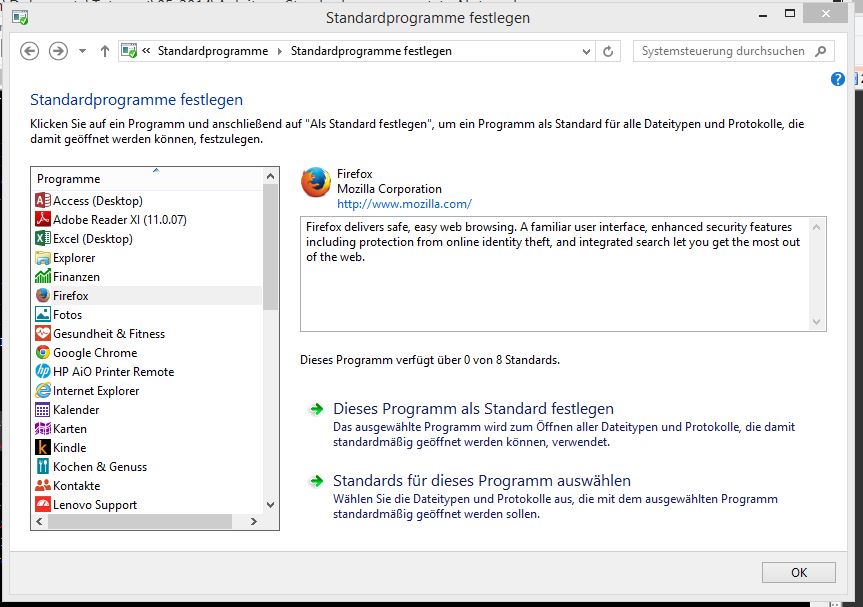Select Google Chrome in the program list
Viewport: 863px width, 607px height.
(x=147, y=353)
